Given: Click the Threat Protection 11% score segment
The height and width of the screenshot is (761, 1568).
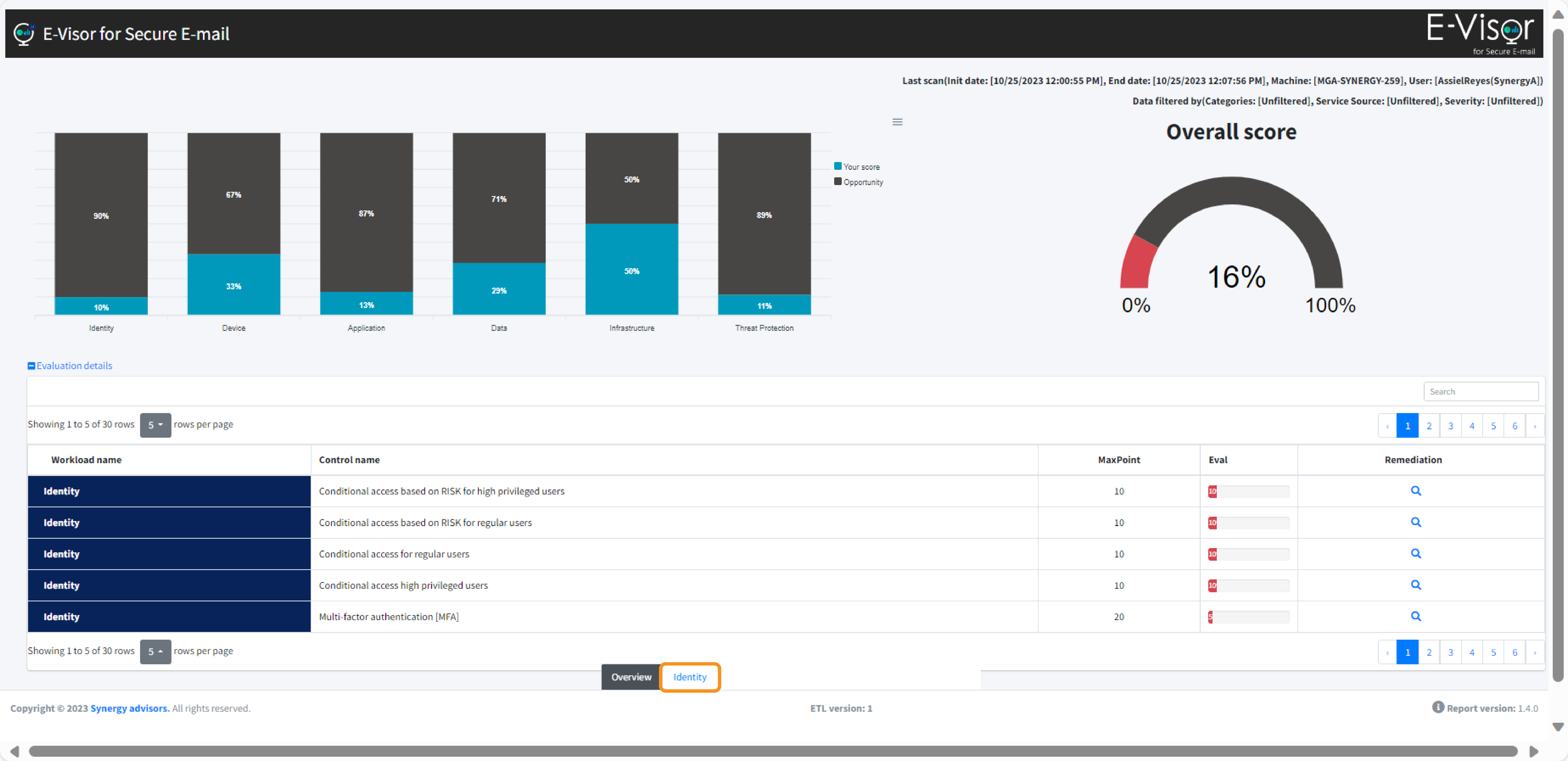Looking at the screenshot, I should point(765,305).
